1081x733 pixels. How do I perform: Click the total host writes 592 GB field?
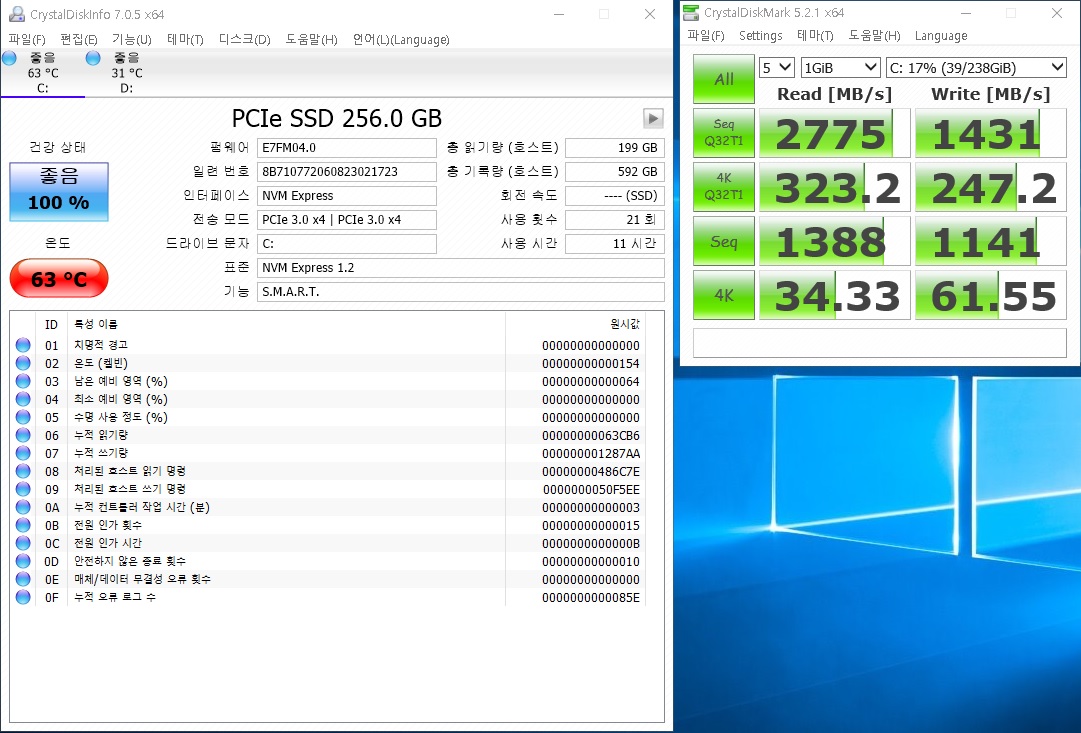(615, 172)
